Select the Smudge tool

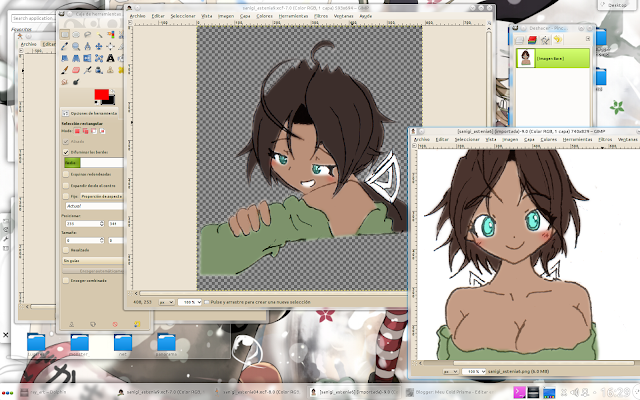(x=64, y=82)
